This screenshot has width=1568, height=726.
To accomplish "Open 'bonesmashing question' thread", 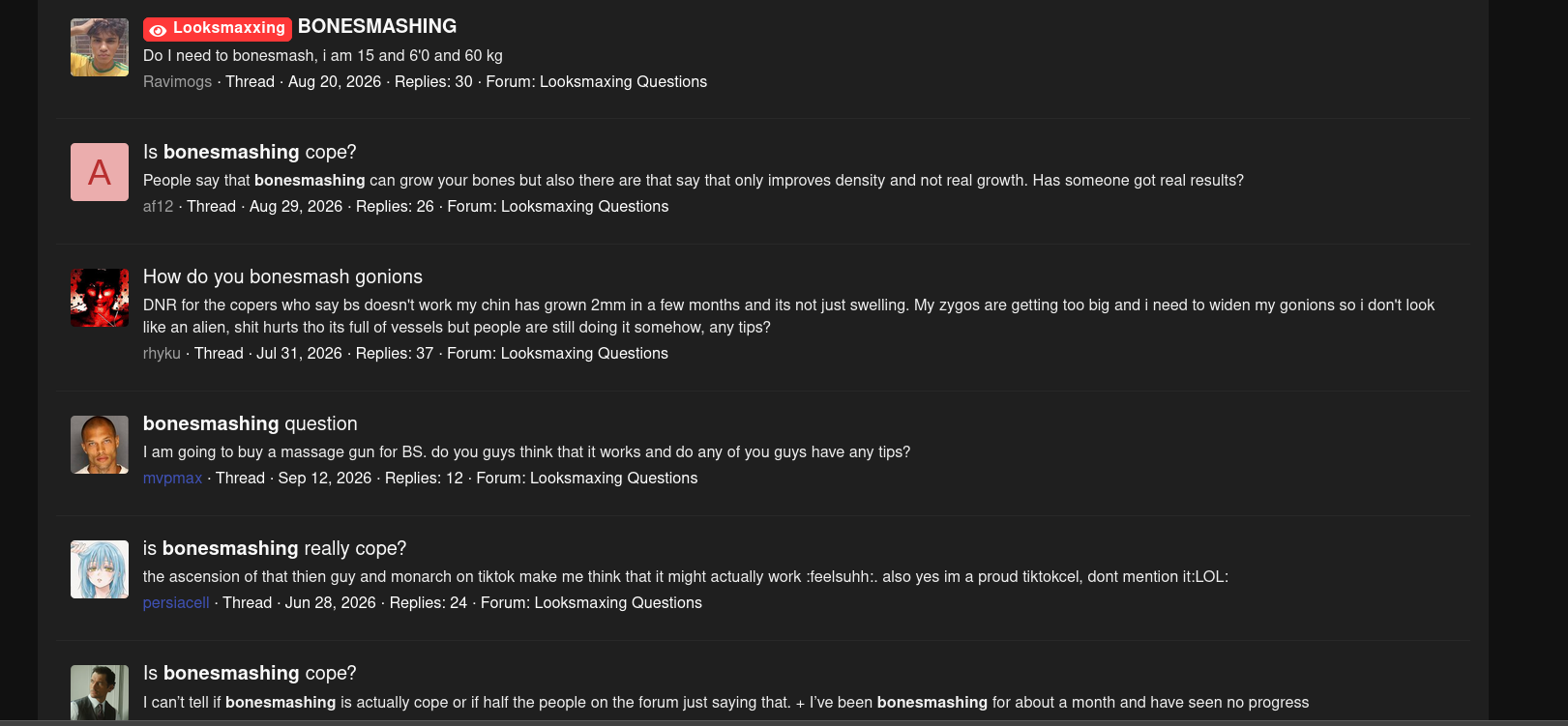I will pos(251,423).
